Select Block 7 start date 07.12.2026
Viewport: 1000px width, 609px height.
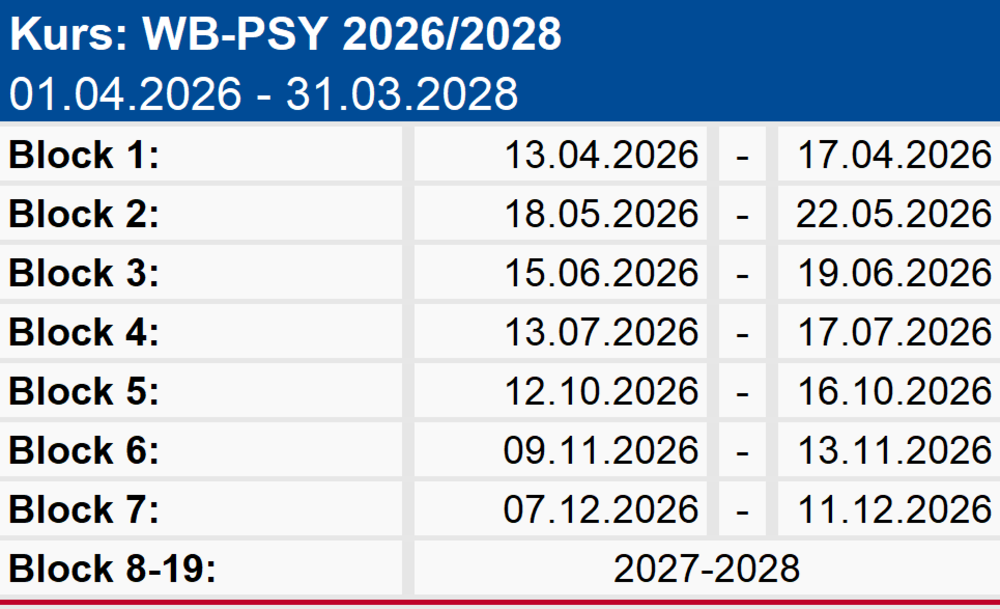[601, 510]
